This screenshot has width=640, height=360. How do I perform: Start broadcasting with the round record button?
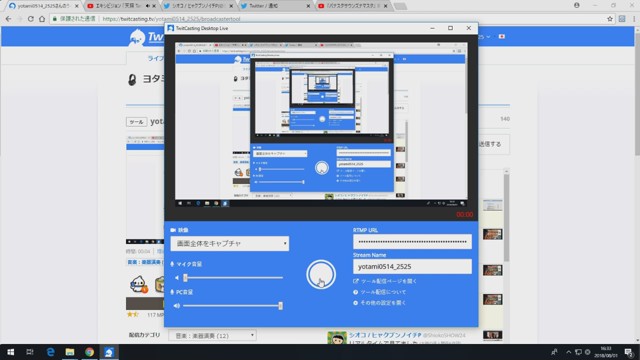pyautogui.click(x=321, y=274)
